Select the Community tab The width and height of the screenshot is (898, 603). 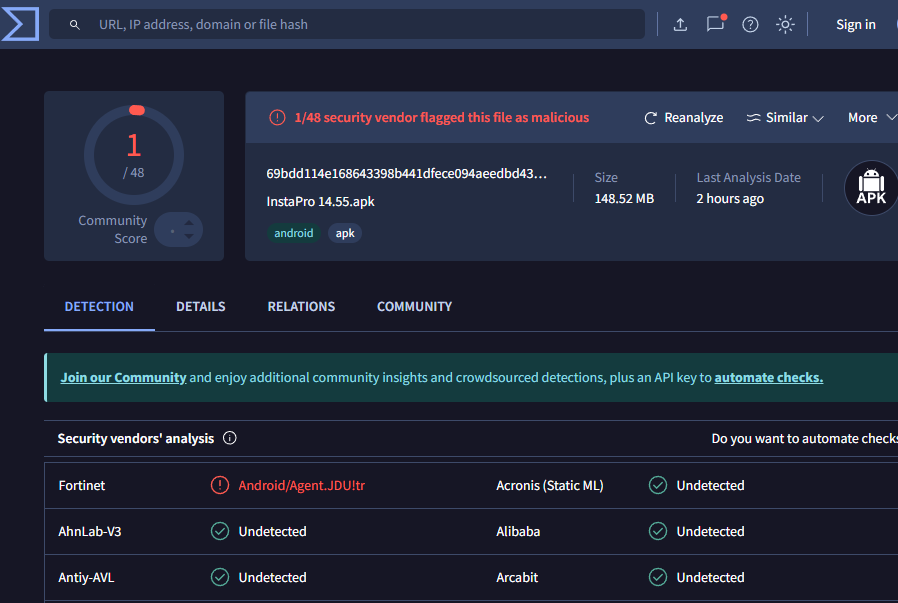click(414, 307)
